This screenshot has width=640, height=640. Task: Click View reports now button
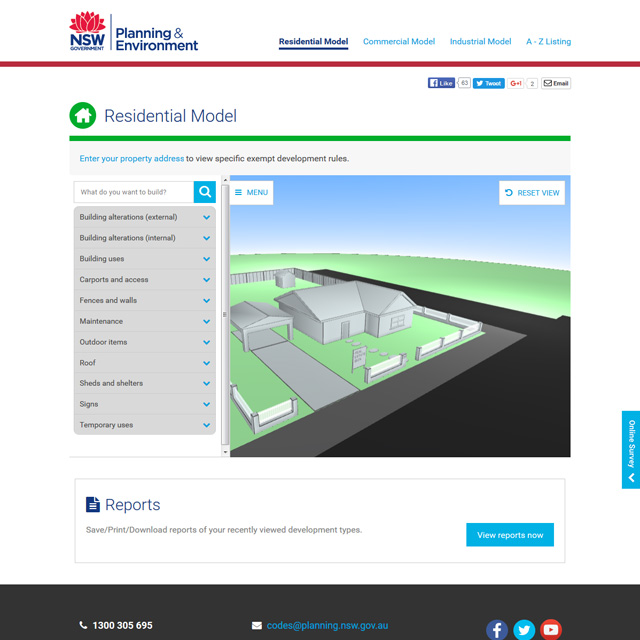coord(510,535)
